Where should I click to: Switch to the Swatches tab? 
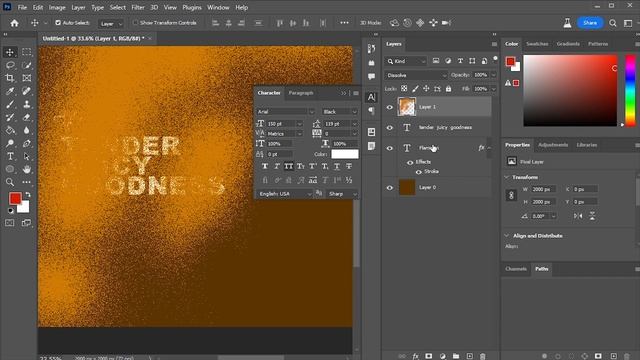tap(537, 44)
